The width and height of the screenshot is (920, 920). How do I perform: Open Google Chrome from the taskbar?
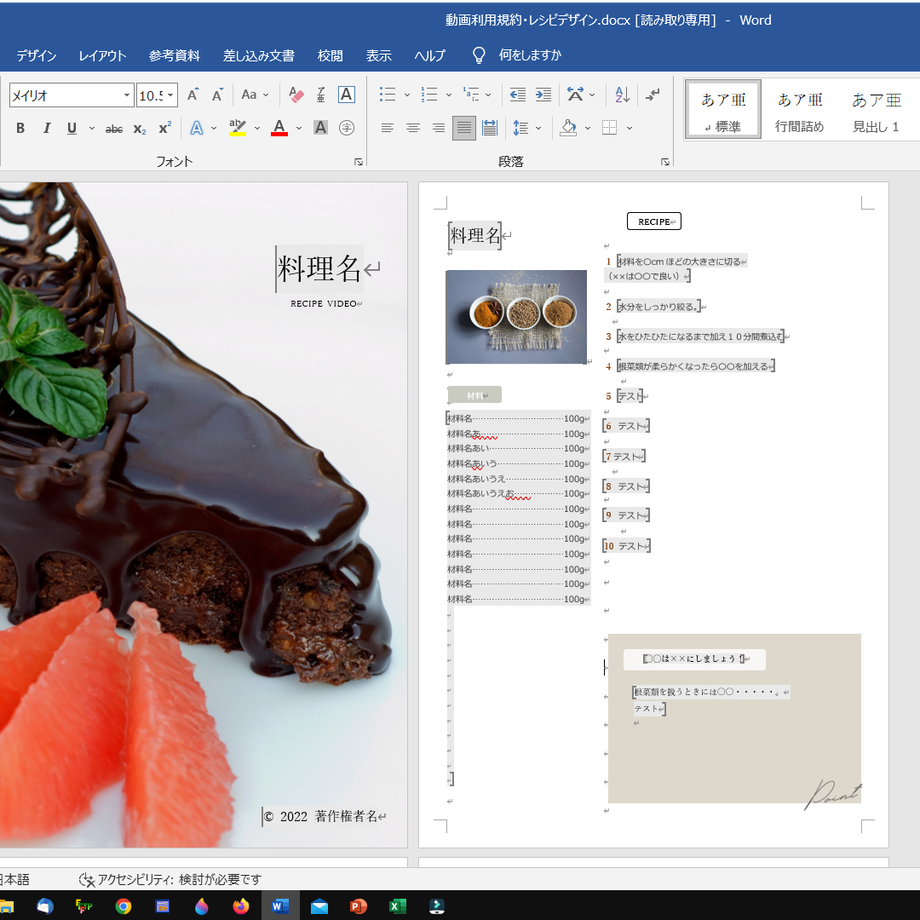point(123,907)
